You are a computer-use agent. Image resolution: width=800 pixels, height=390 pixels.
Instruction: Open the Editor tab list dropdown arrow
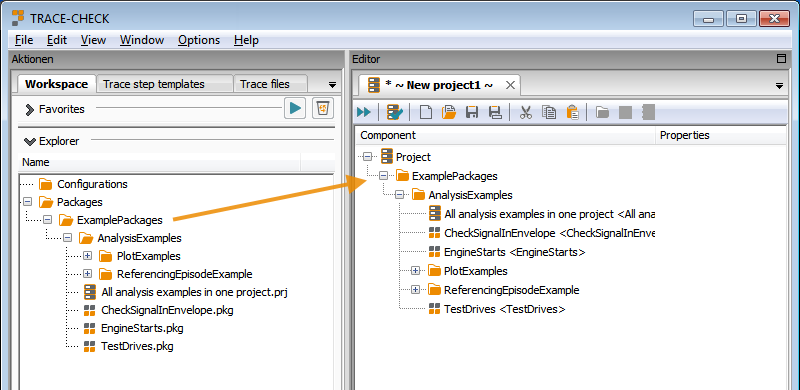coord(779,86)
